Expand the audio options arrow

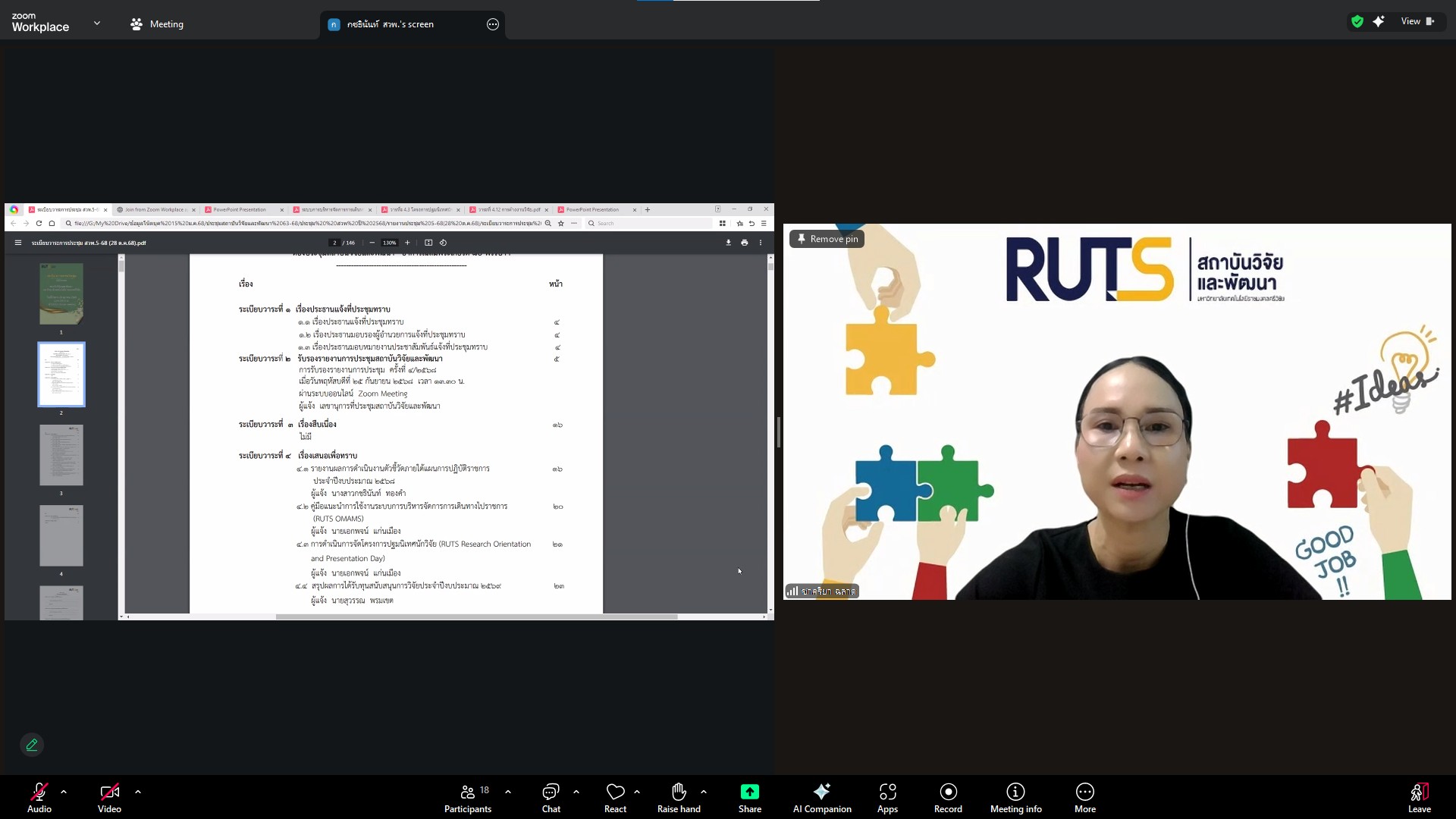[64, 792]
